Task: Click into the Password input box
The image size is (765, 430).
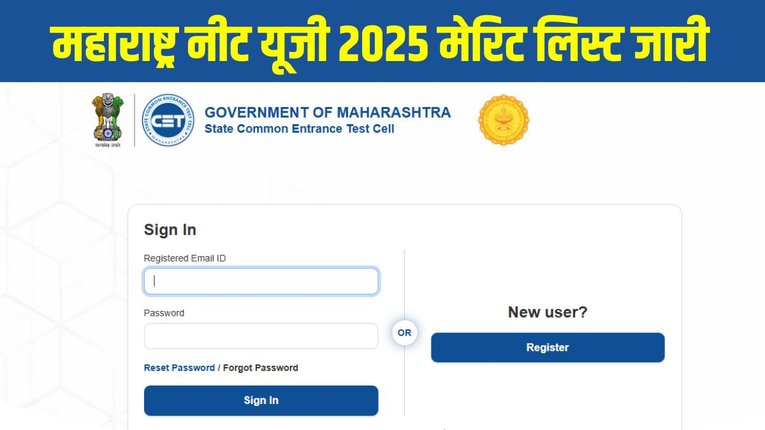Action: click(x=261, y=336)
